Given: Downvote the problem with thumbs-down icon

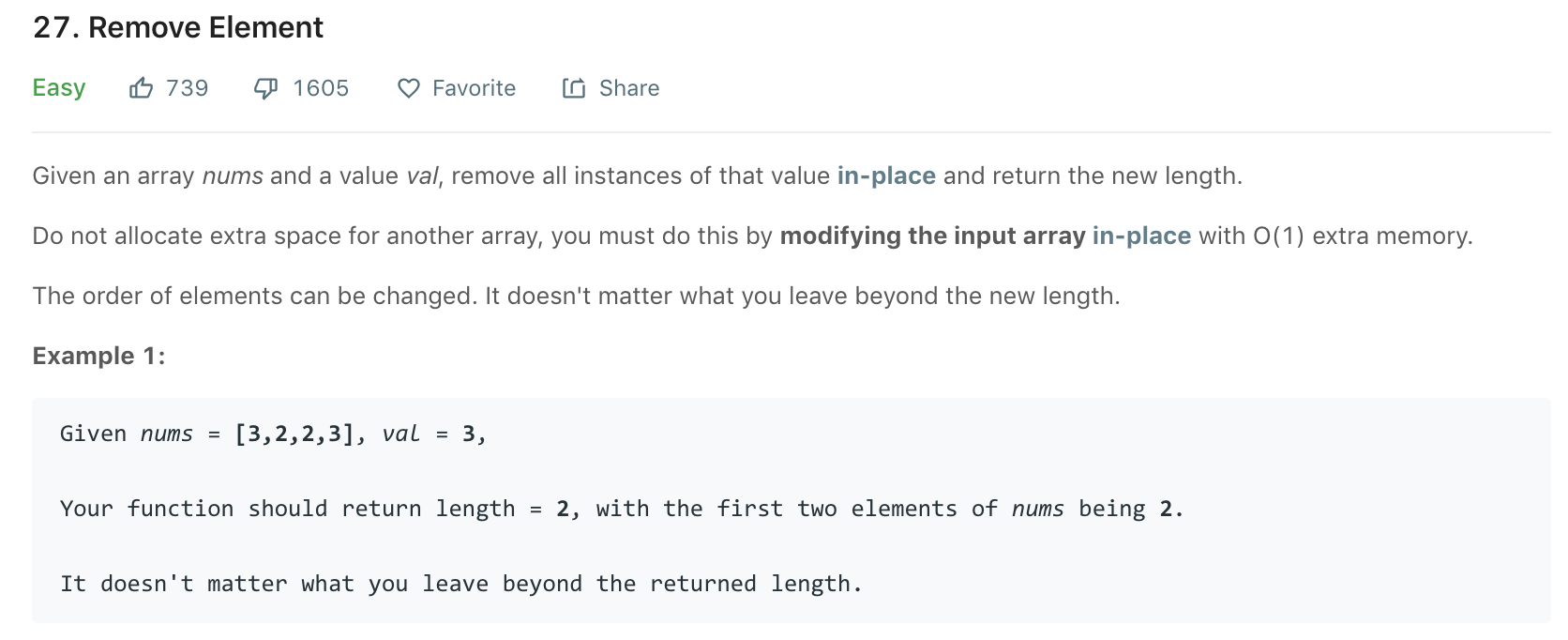Looking at the screenshot, I should (266, 88).
